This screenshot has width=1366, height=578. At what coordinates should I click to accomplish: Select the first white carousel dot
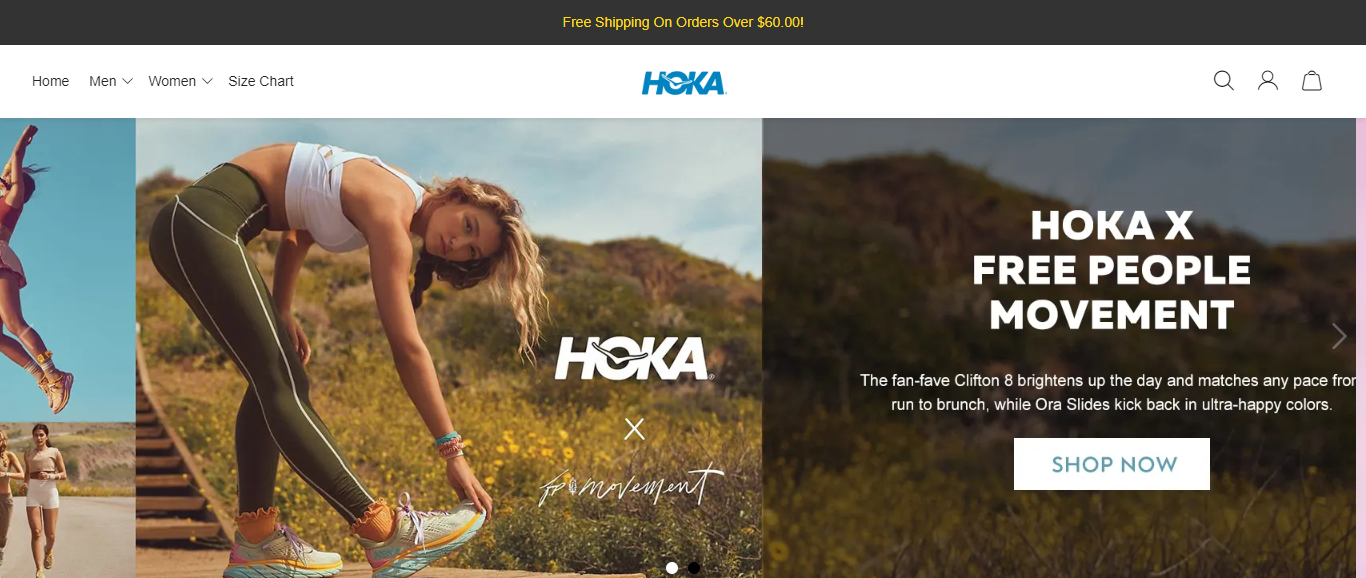[x=672, y=568]
